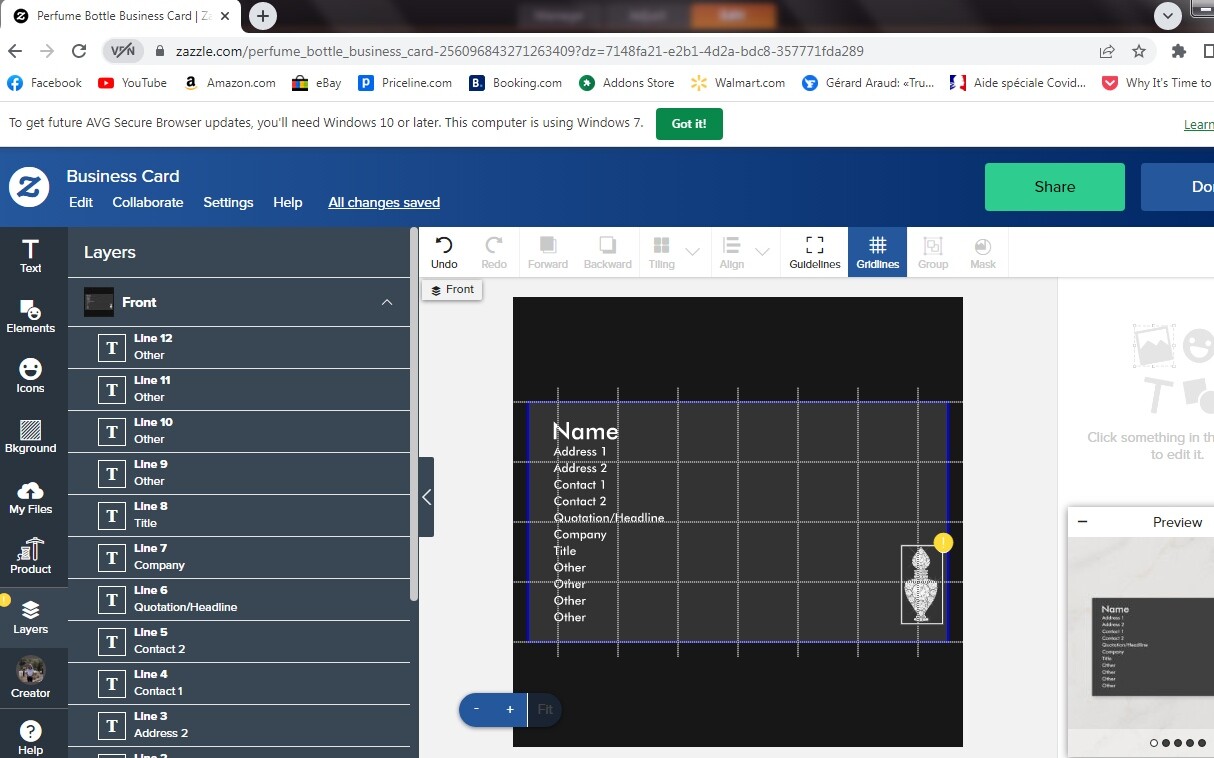Toggle Guidelines display
Viewport: 1214px width, 758px height.
coord(815,252)
